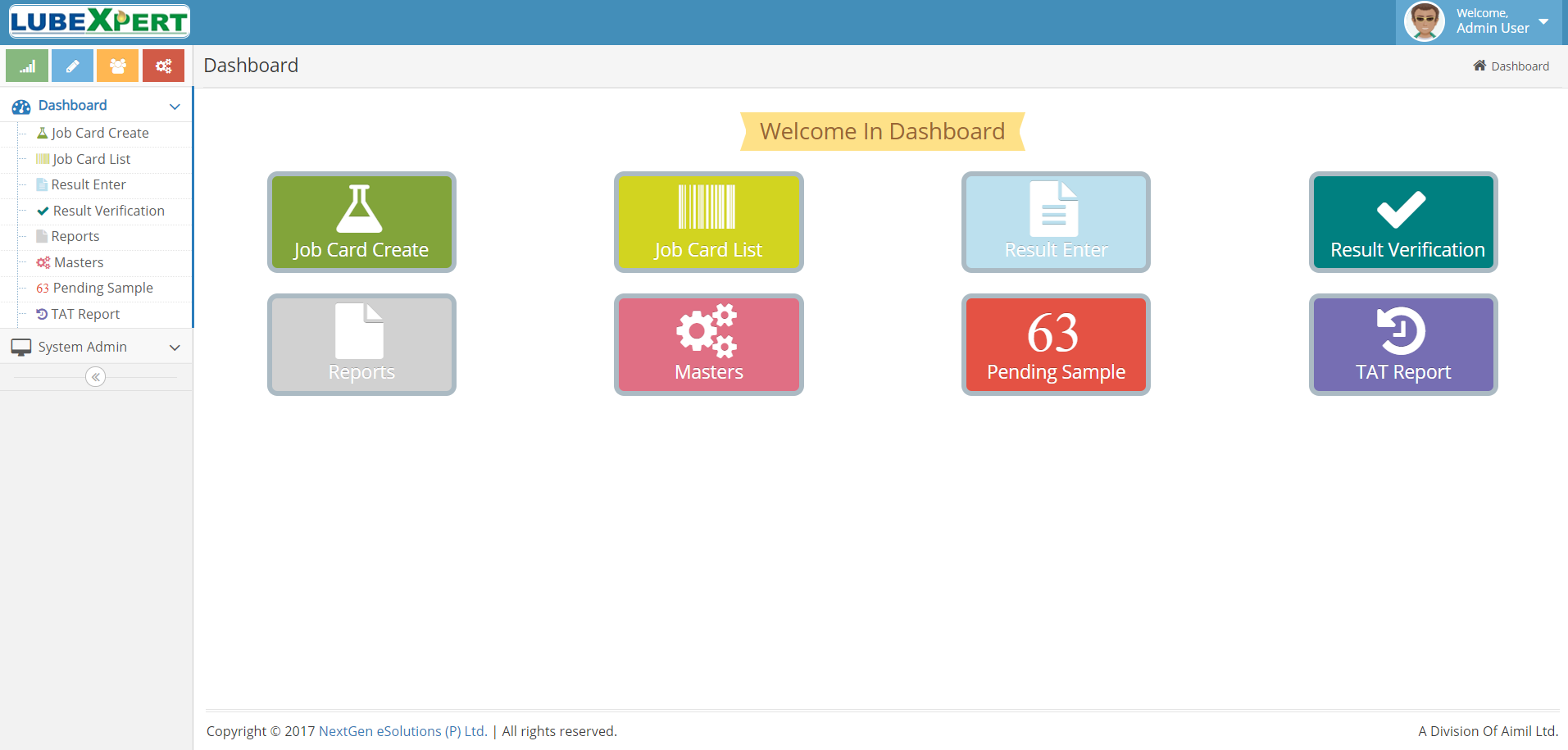Click the Welcome In Dashboard banner text
The width and height of the screenshot is (1568, 750).
point(882,131)
